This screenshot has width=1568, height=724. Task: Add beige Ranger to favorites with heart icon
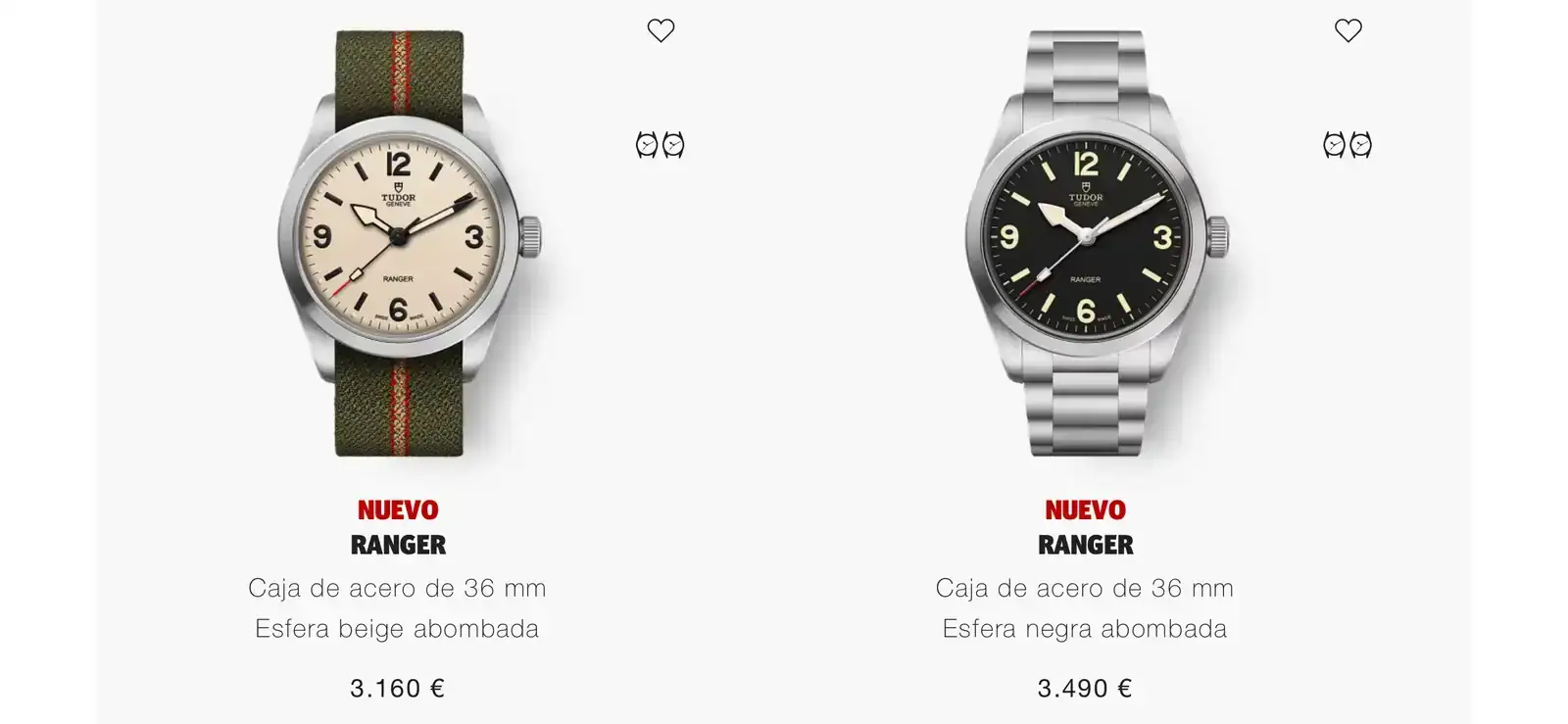click(661, 30)
